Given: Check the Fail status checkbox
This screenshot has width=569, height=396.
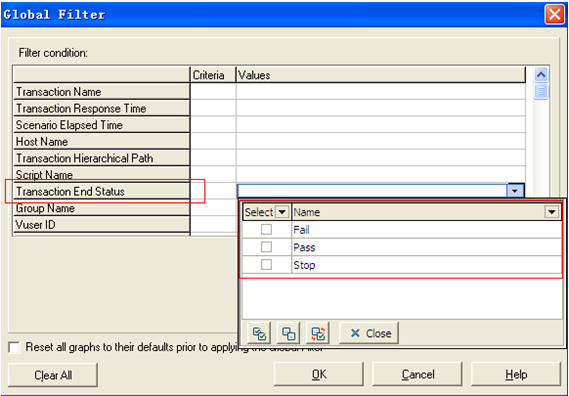Looking at the screenshot, I should coord(266,229).
